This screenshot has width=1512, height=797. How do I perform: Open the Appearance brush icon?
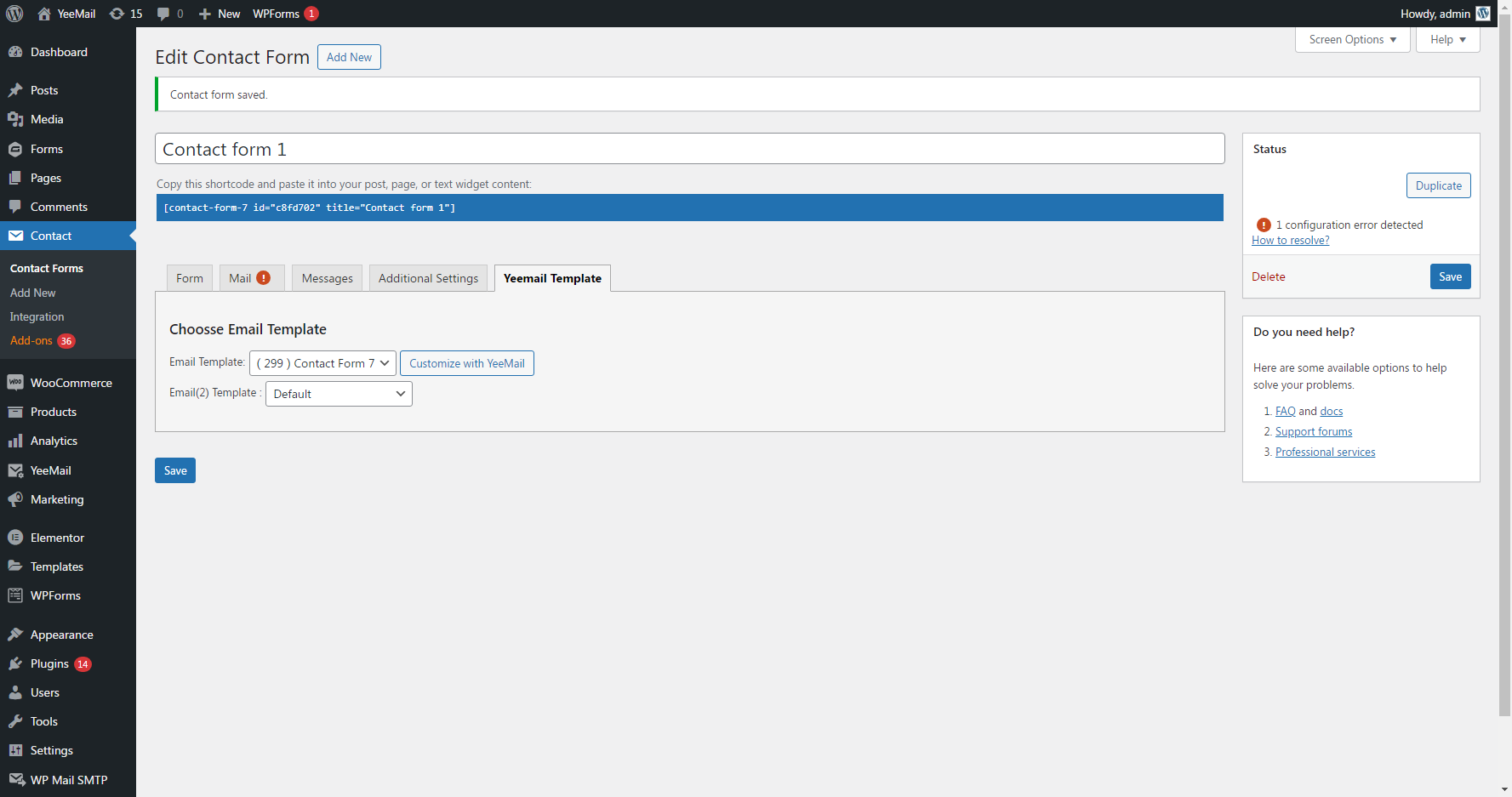click(15, 635)
